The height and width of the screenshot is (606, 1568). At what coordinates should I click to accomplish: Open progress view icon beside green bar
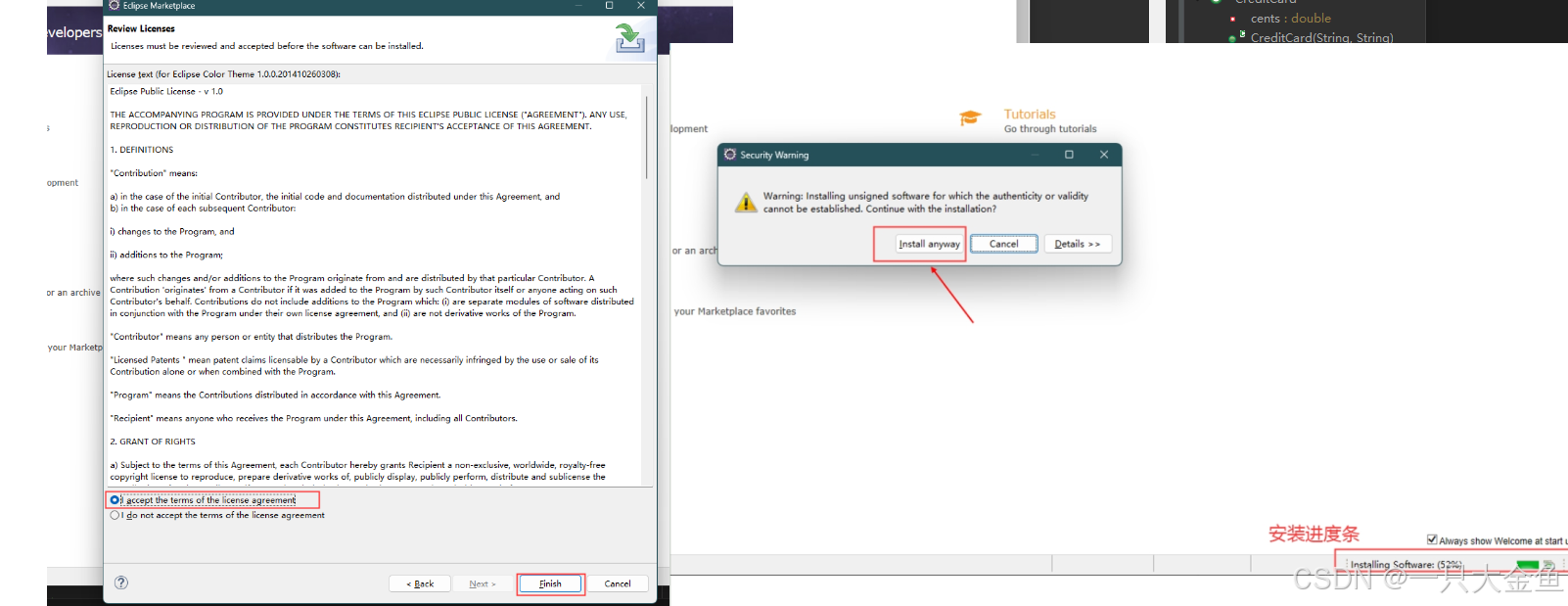1548,565
